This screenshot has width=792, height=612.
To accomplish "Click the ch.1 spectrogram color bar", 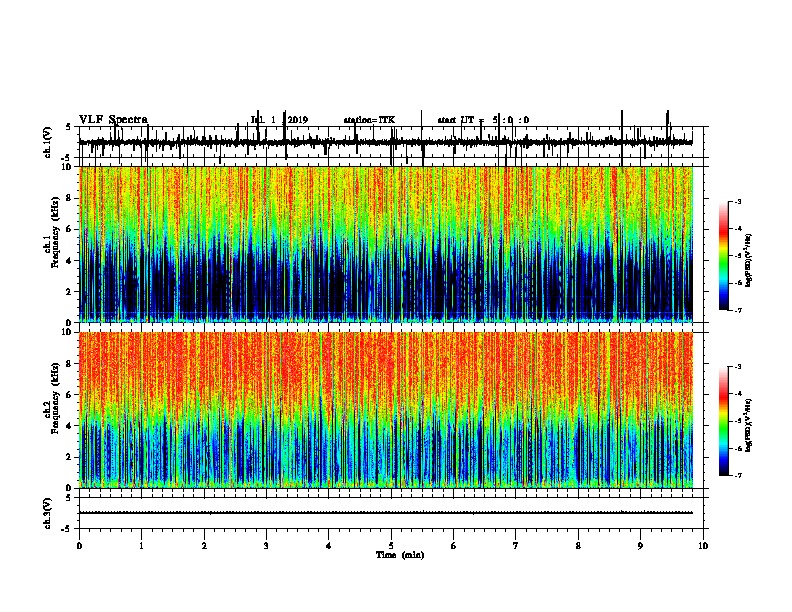I will pyautogui.click(x=723, y=256).
